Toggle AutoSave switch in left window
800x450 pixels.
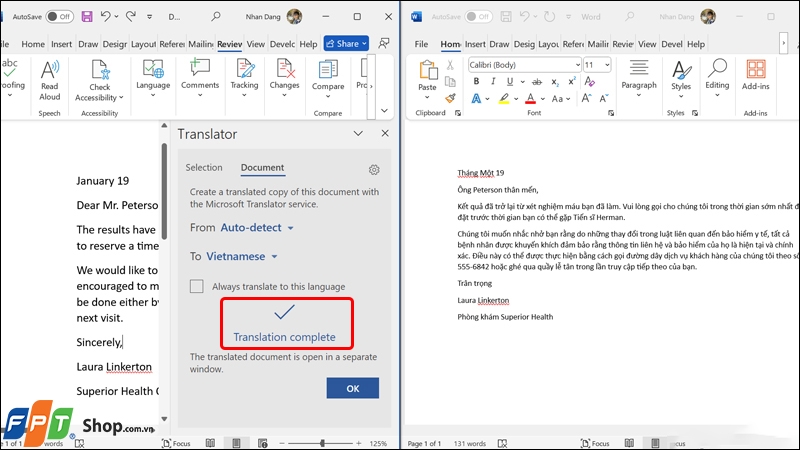pyautogui.click(x=60, y=16)
